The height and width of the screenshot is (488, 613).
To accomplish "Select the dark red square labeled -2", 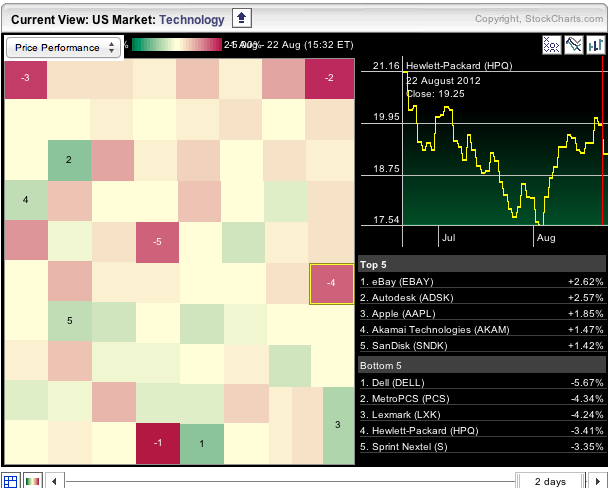I will coord(330,78).
